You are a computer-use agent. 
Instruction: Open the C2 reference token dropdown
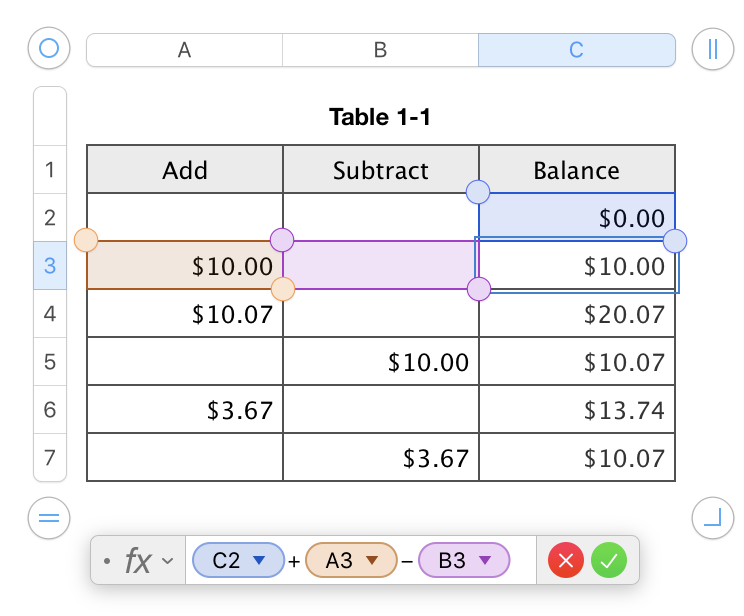tap(260, 561)
